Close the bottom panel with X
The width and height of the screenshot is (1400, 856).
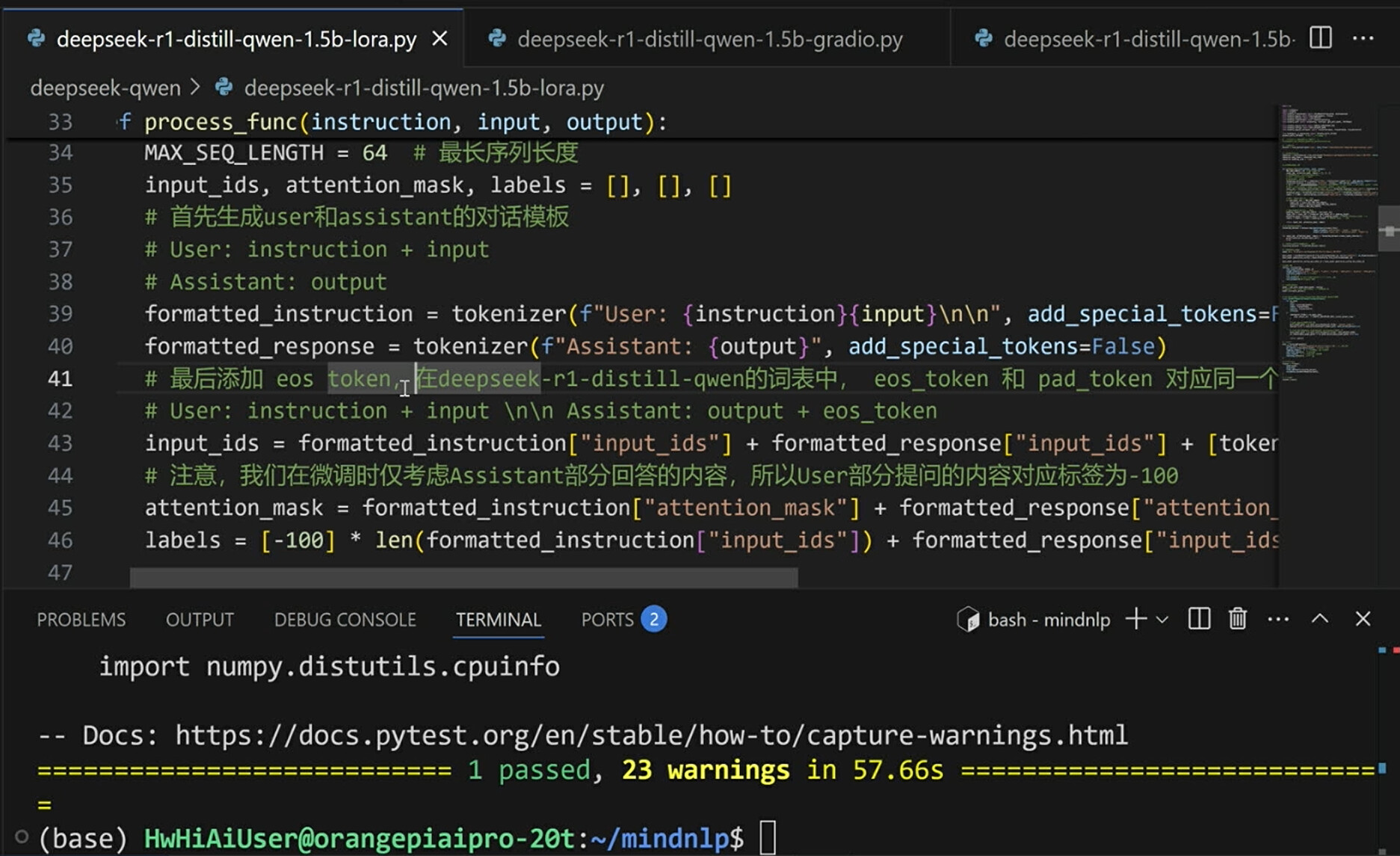[1363, 619]
